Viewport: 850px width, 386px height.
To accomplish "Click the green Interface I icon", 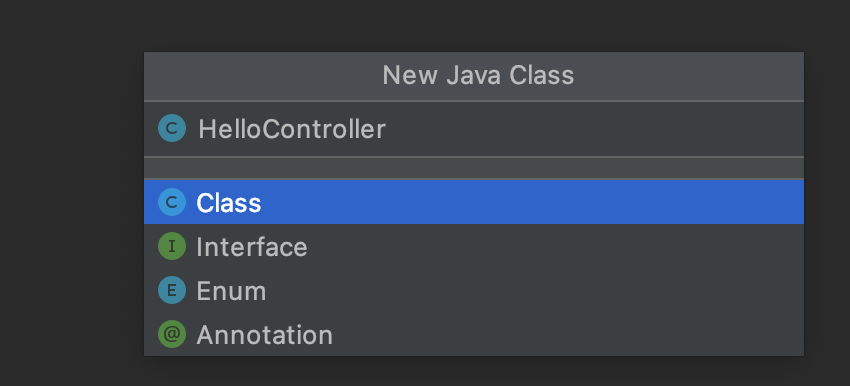I will (172, 247).
